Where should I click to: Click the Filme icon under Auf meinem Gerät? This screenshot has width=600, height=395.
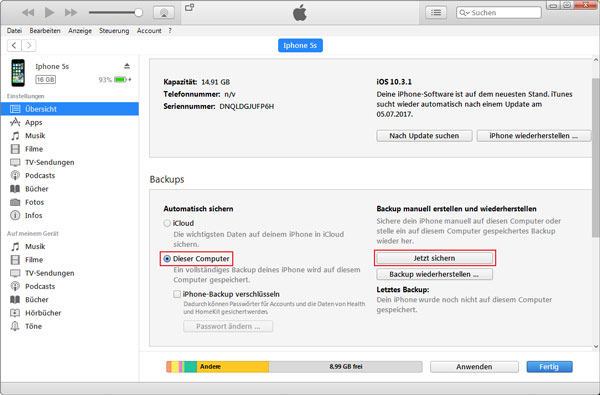(x=15, y=260)
